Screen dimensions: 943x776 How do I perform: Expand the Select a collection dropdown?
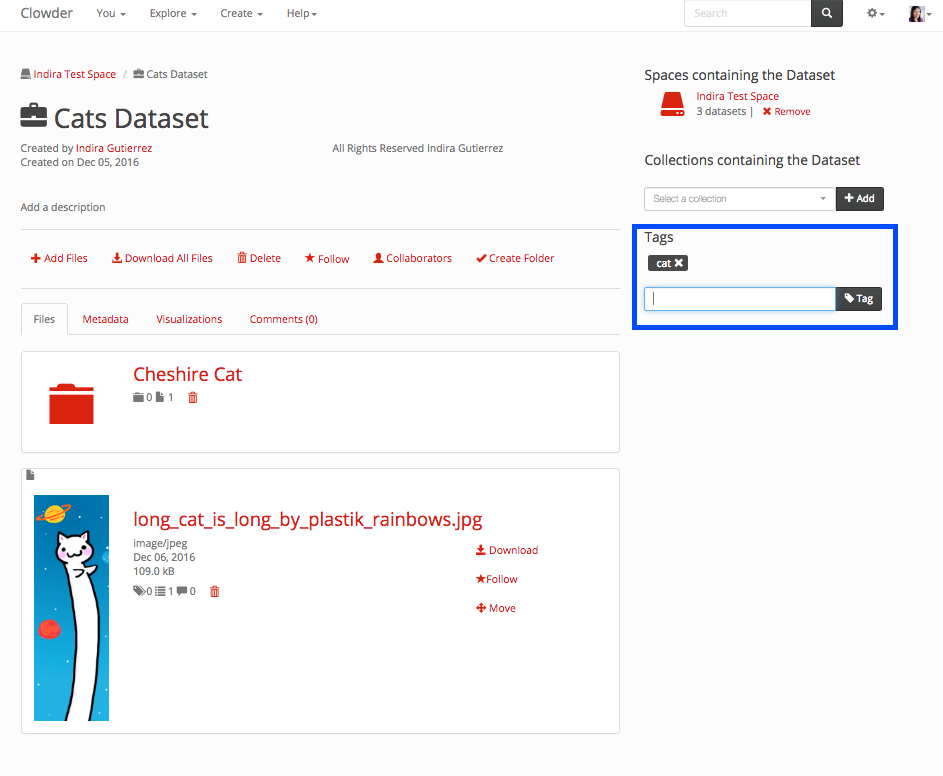[x=739, y=199]
